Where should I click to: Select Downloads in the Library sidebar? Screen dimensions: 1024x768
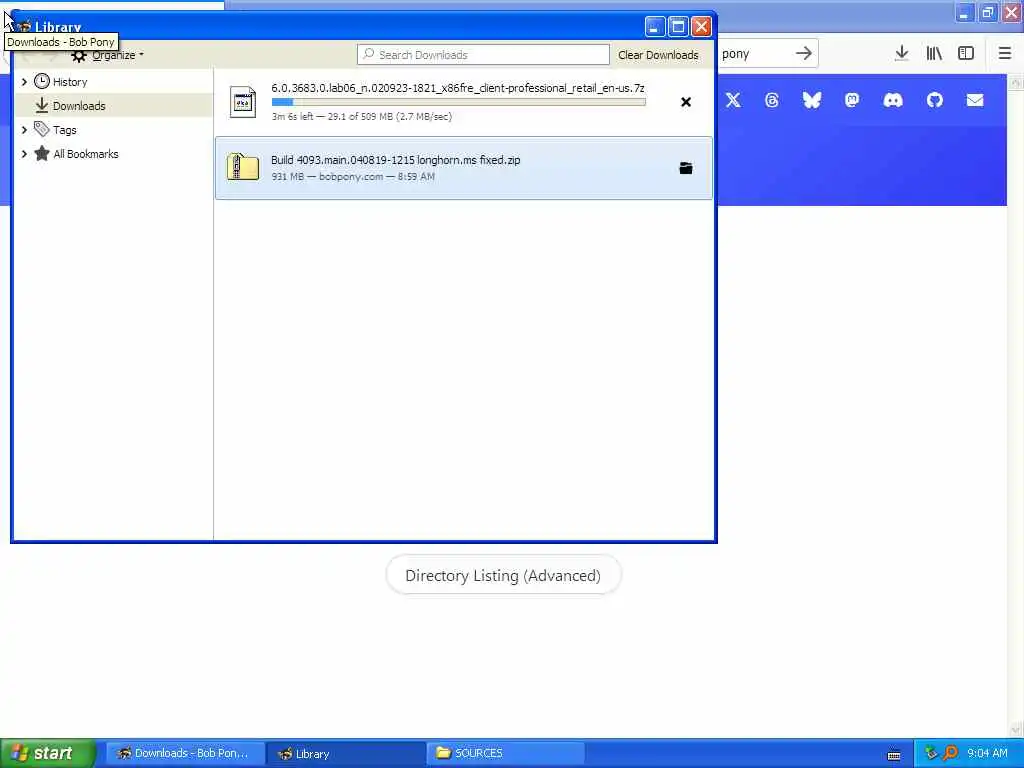point(114,106)
